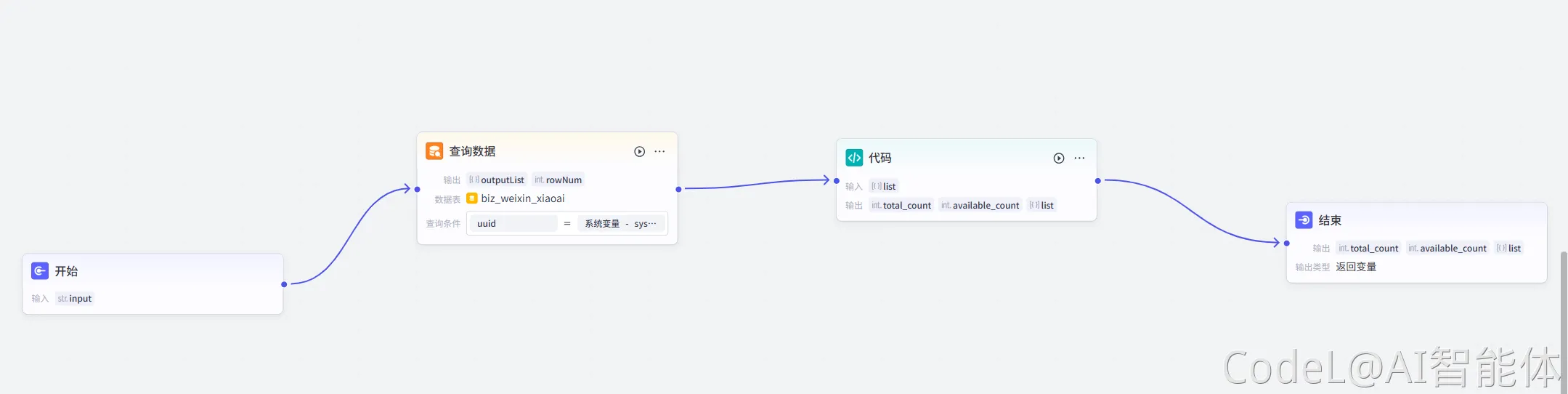The width and height of the screenshot is (1568, 394).
Task: Click the vertical scrollbar on right edge
Action: [x=1563, y=320]
